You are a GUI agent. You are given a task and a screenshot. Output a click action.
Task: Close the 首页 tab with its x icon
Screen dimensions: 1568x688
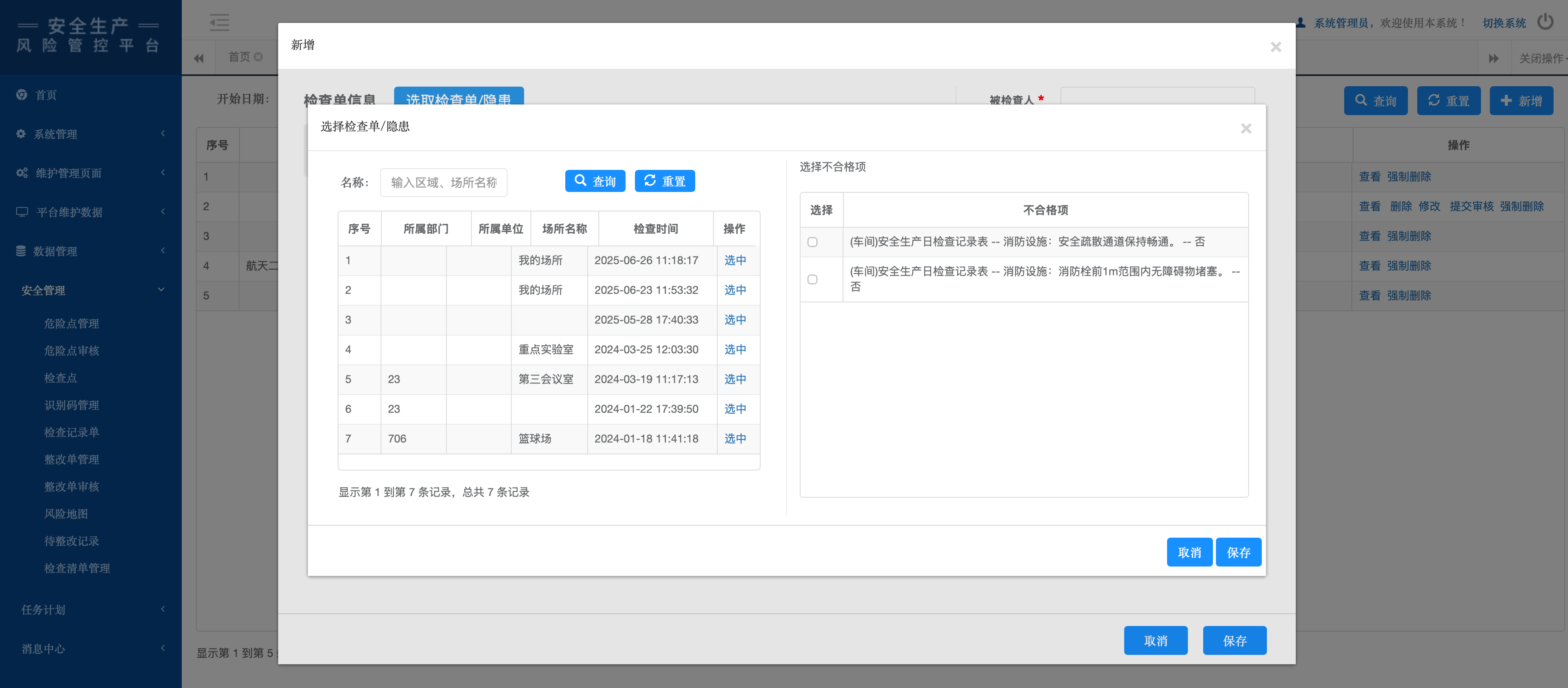259,56
